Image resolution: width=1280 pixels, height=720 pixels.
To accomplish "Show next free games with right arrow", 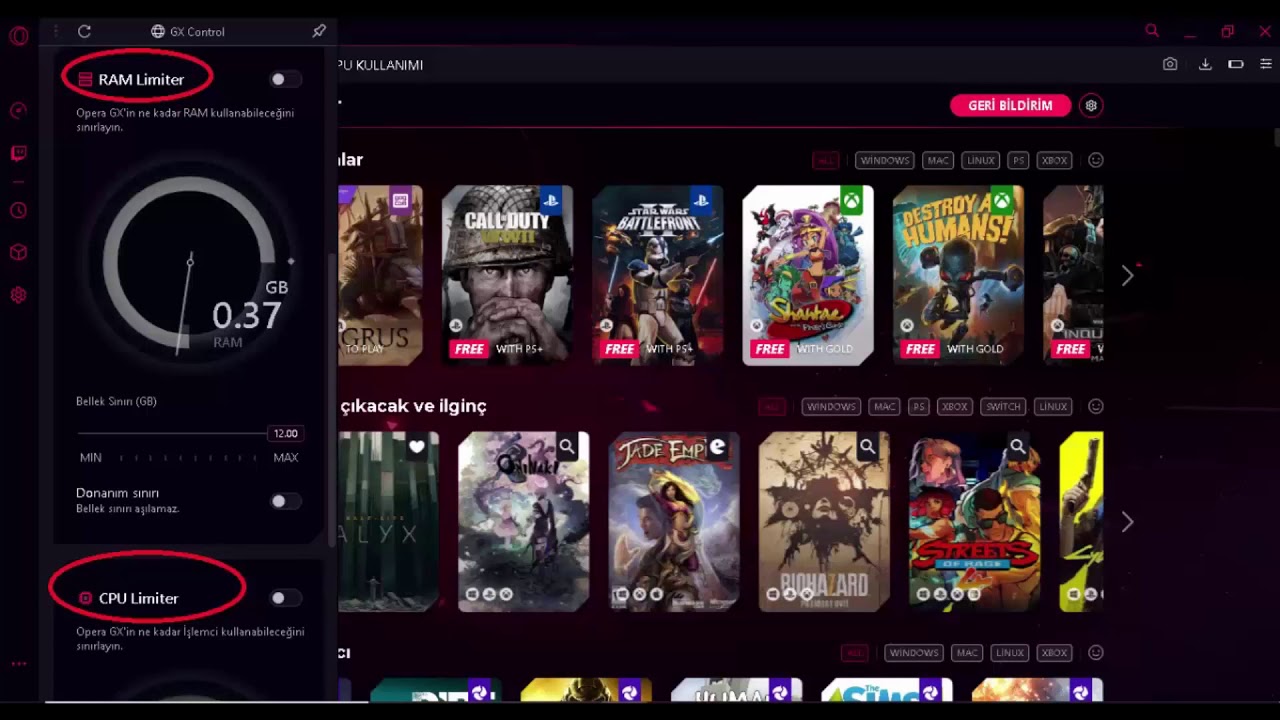I will [x=1127, y=275].
